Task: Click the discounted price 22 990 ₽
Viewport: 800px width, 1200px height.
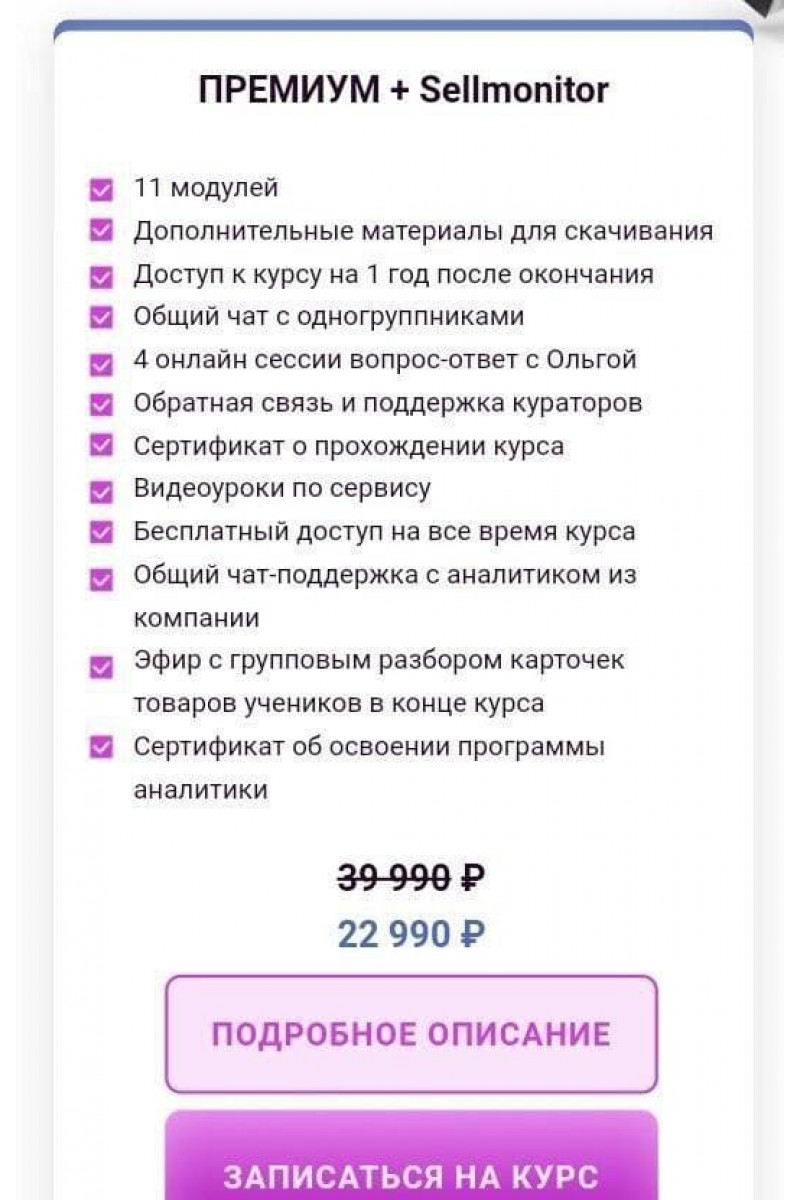Action: tap(411, 935)
